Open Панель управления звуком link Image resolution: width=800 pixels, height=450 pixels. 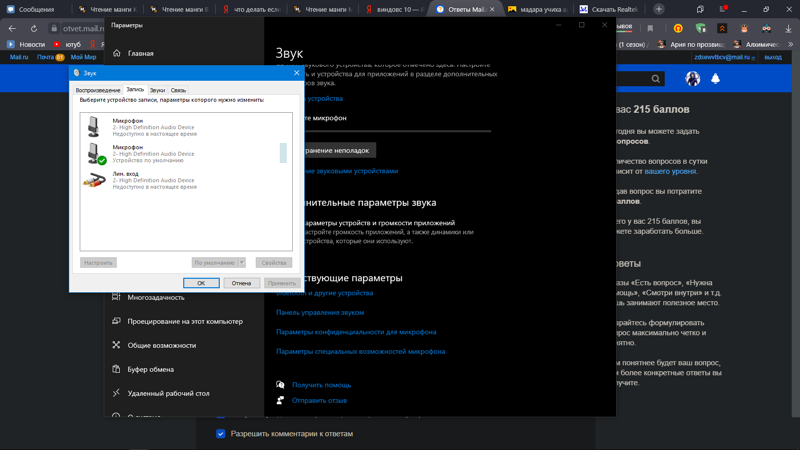320,312
